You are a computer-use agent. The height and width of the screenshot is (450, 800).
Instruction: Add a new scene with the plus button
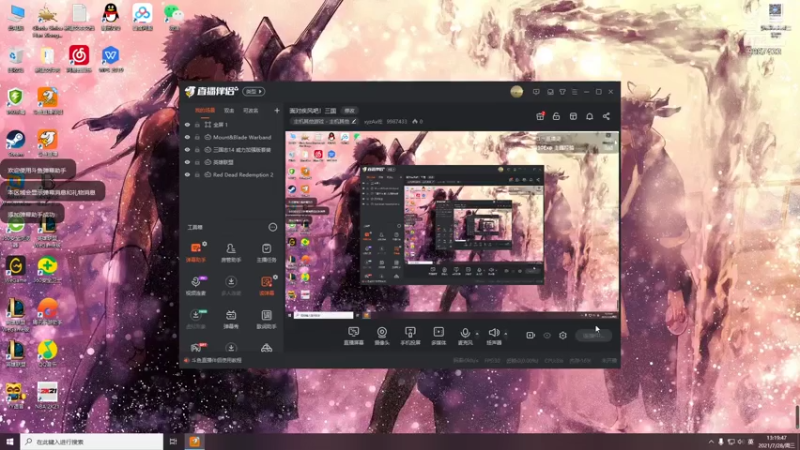(x=277, y=110)
